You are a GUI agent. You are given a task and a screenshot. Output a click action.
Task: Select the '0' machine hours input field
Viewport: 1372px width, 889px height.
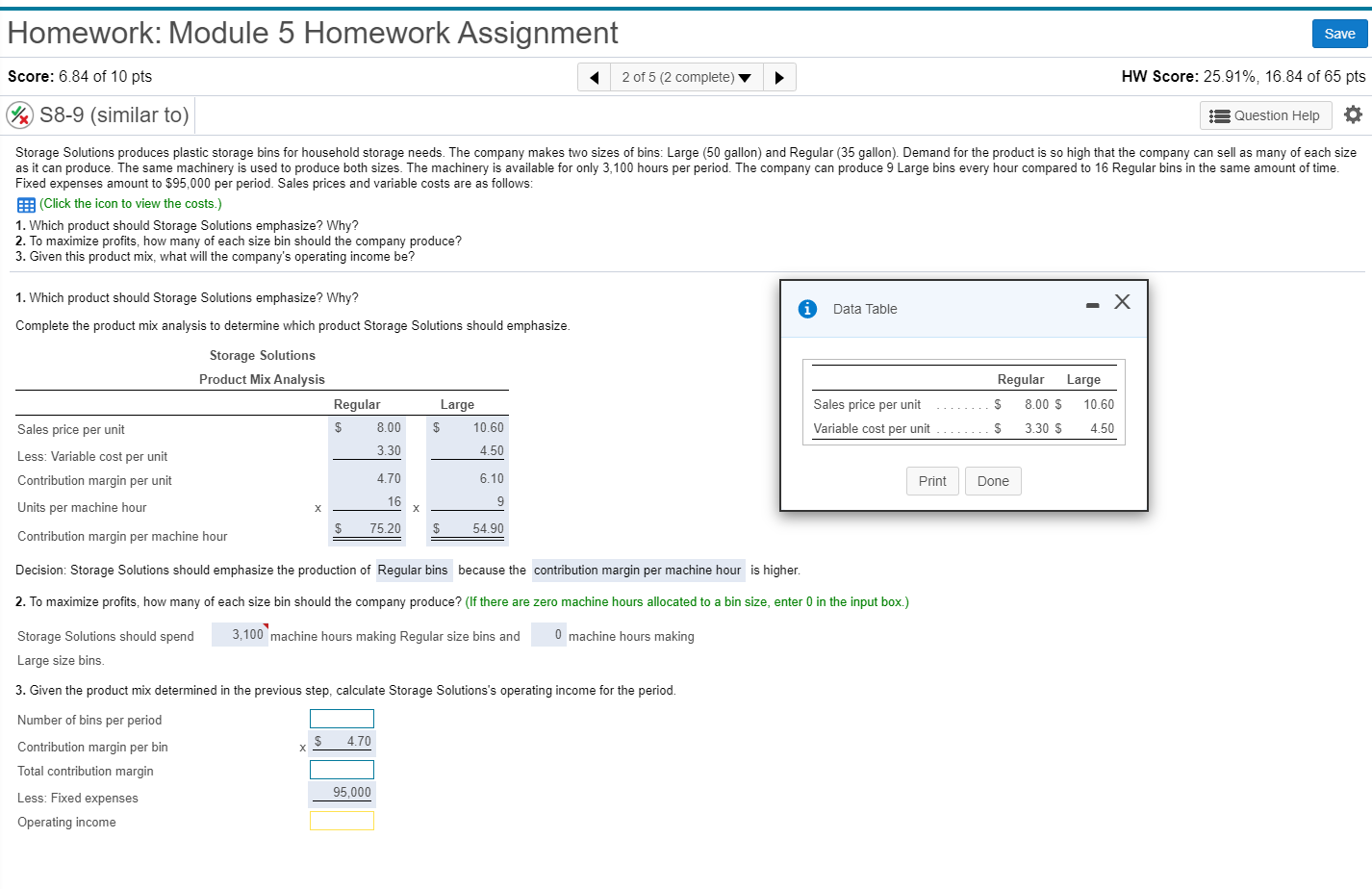[549, 635]
